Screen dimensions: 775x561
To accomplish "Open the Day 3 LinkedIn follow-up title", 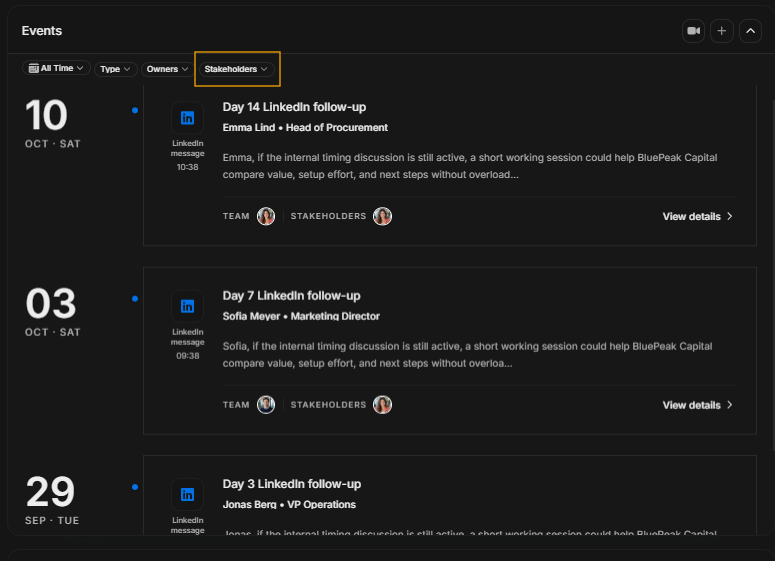I will point(292,484).
